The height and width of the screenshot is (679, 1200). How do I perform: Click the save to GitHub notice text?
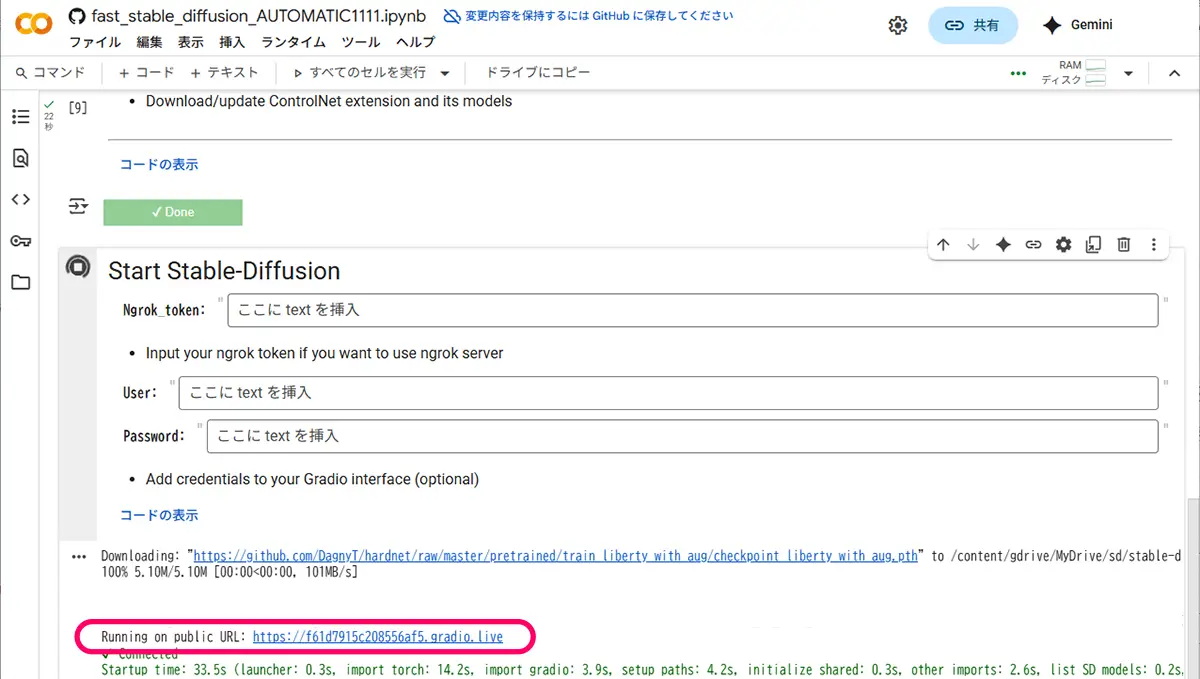[x=599, y=17]
